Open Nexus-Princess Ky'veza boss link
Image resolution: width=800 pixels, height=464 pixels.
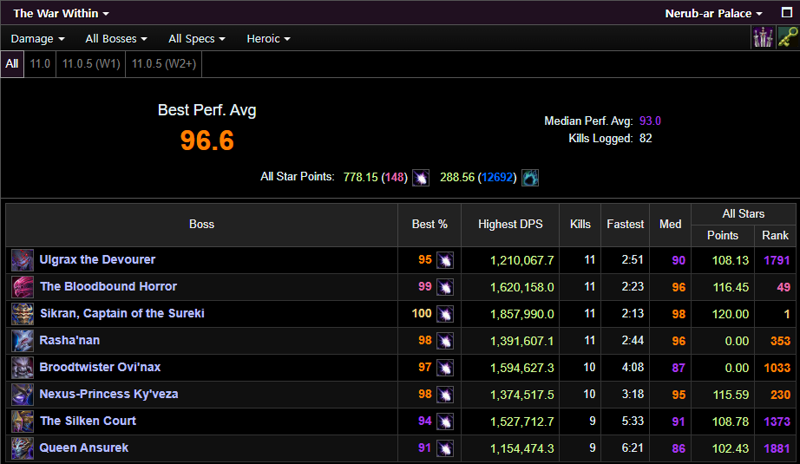coord(109,394)
